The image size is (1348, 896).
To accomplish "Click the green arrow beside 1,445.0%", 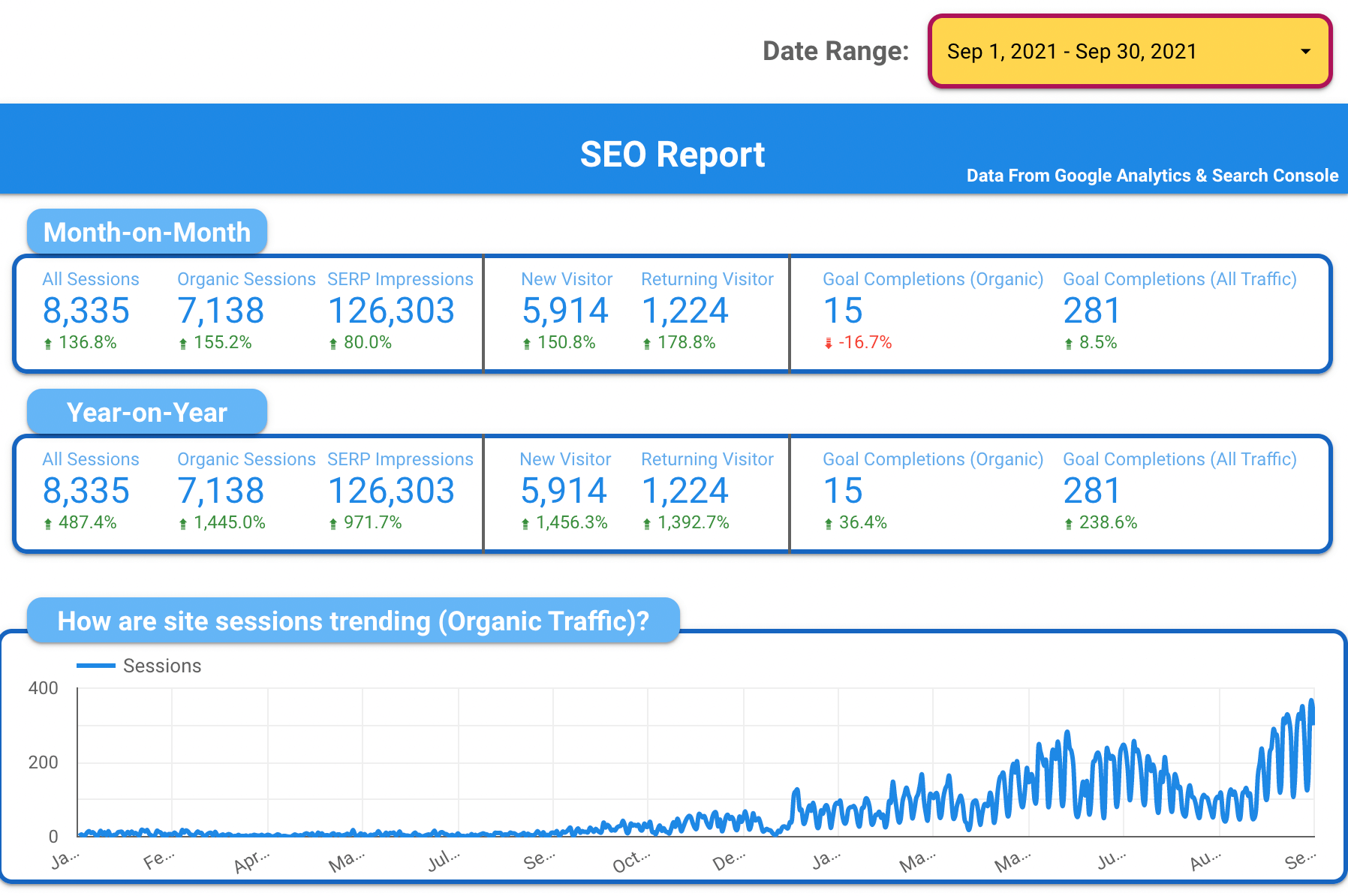I will pyautogui.click(x=183, y=524).
